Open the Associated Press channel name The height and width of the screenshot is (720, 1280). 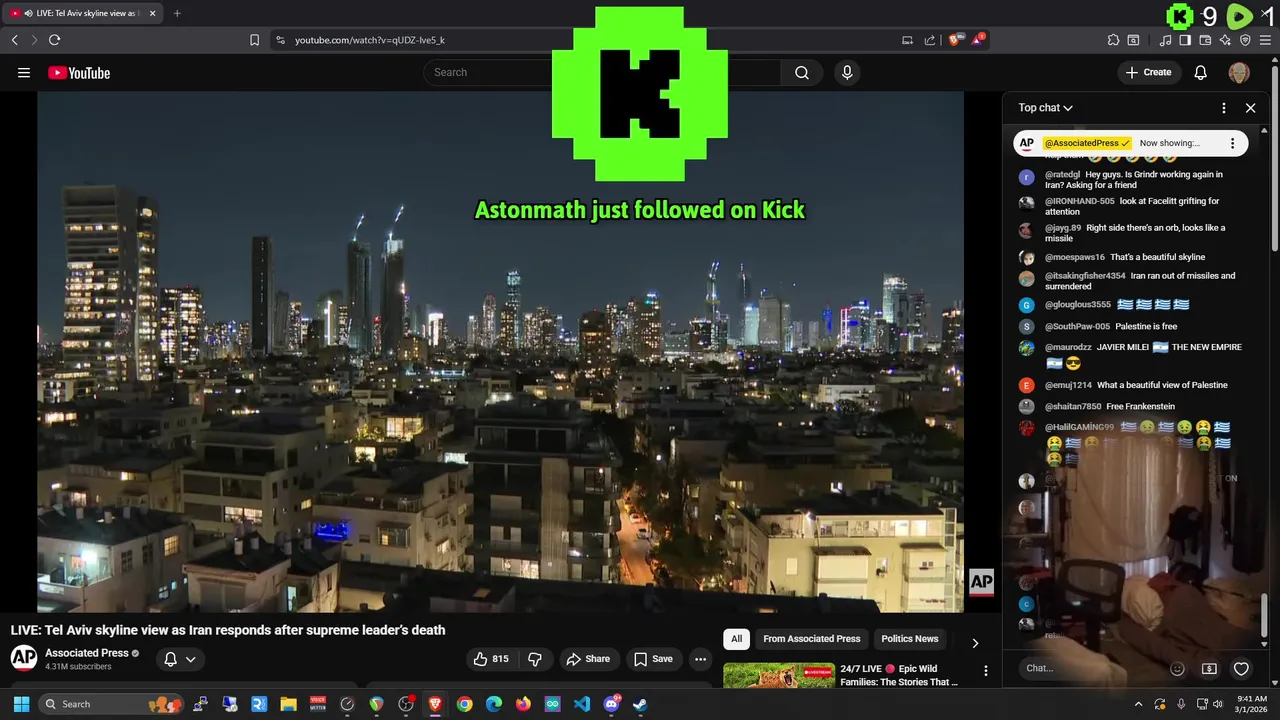coord(87,653)
